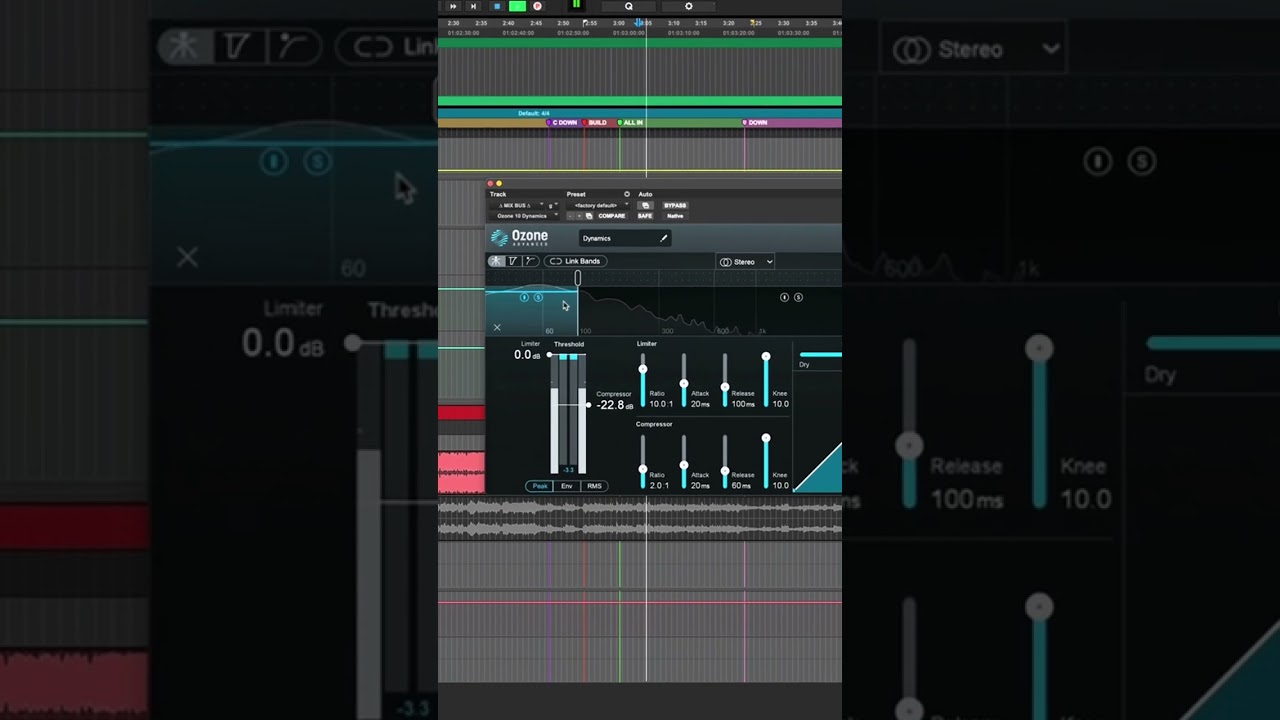Click the go-to-end transport button
The width and height of the screenshot is (1280, 720).
click(473, 6)
